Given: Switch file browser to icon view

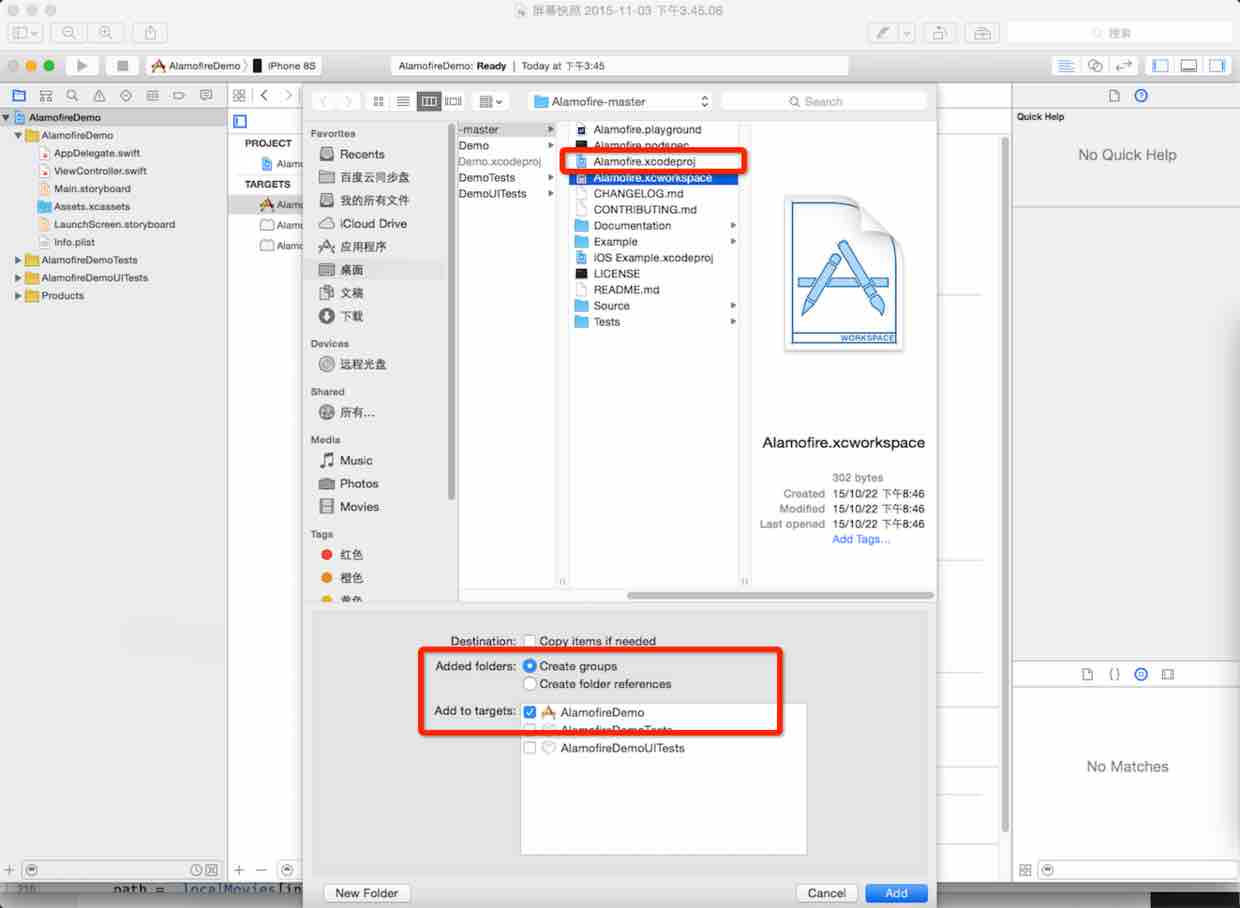Looking at the screenshot, I should tap(378, 101).
